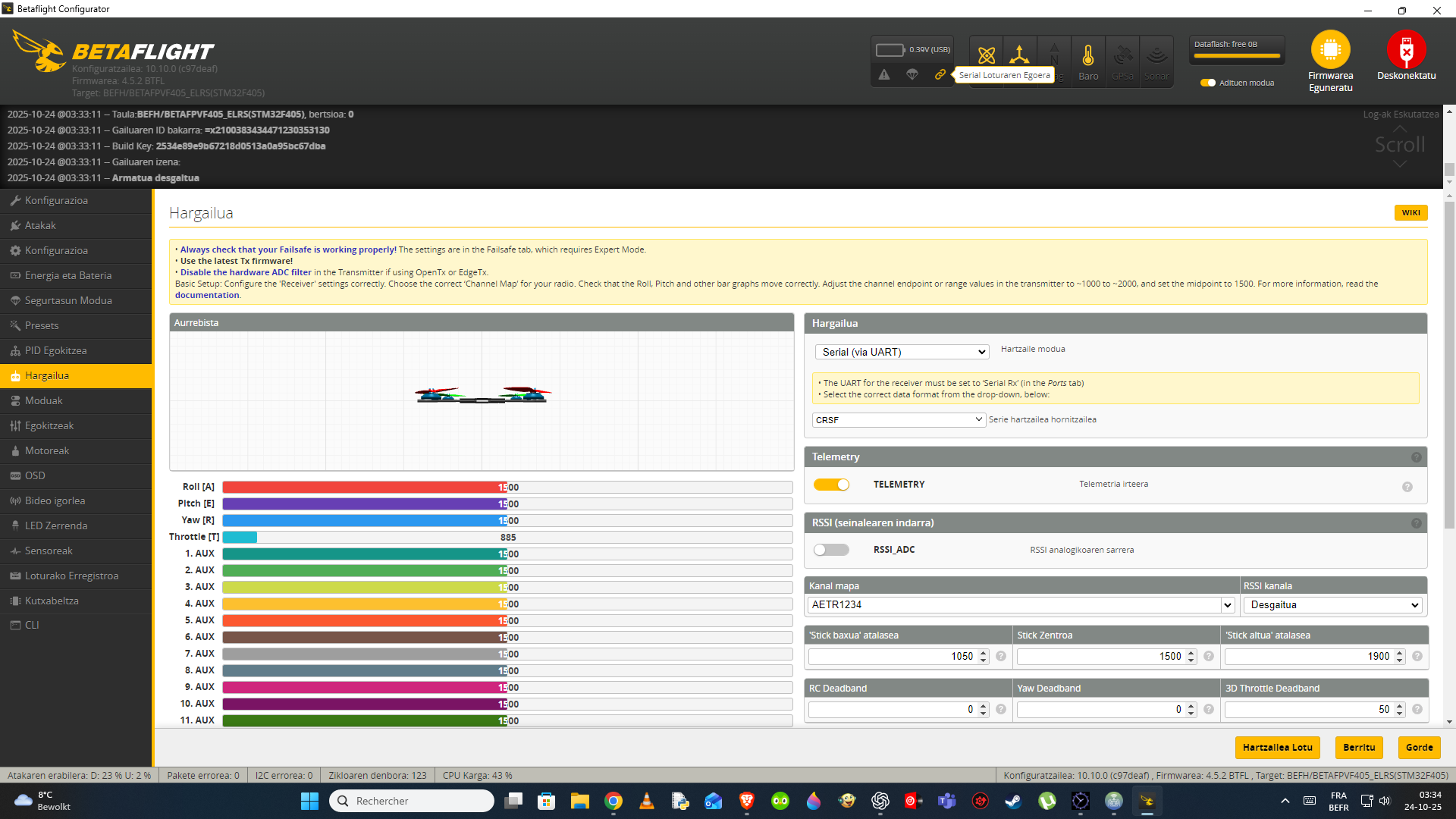Click the Throttle [T] channel bar

coord(507,537)
